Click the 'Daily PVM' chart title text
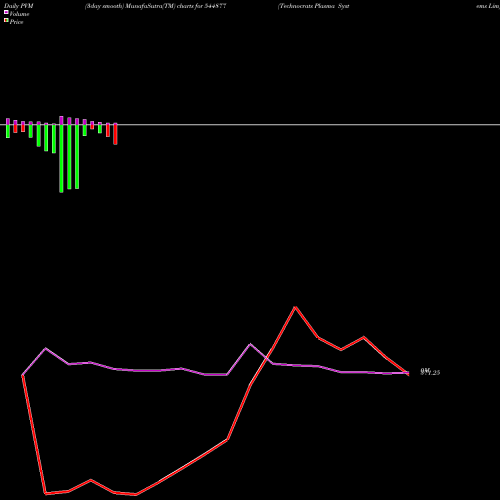Image resolution: width=500 pixels, height=500 pixels. coord(19,6)
